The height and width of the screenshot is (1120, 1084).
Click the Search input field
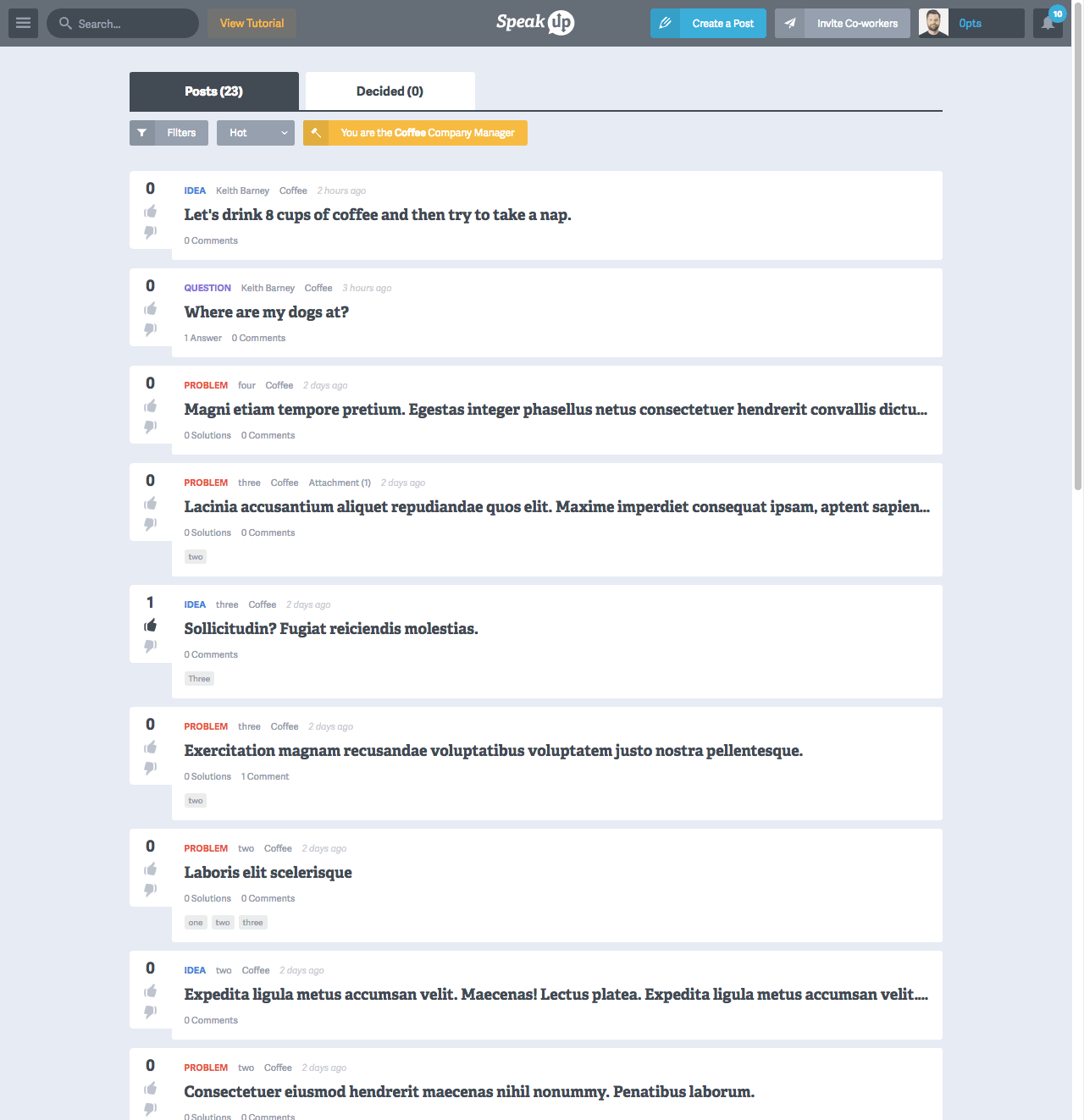pos(131,24)
